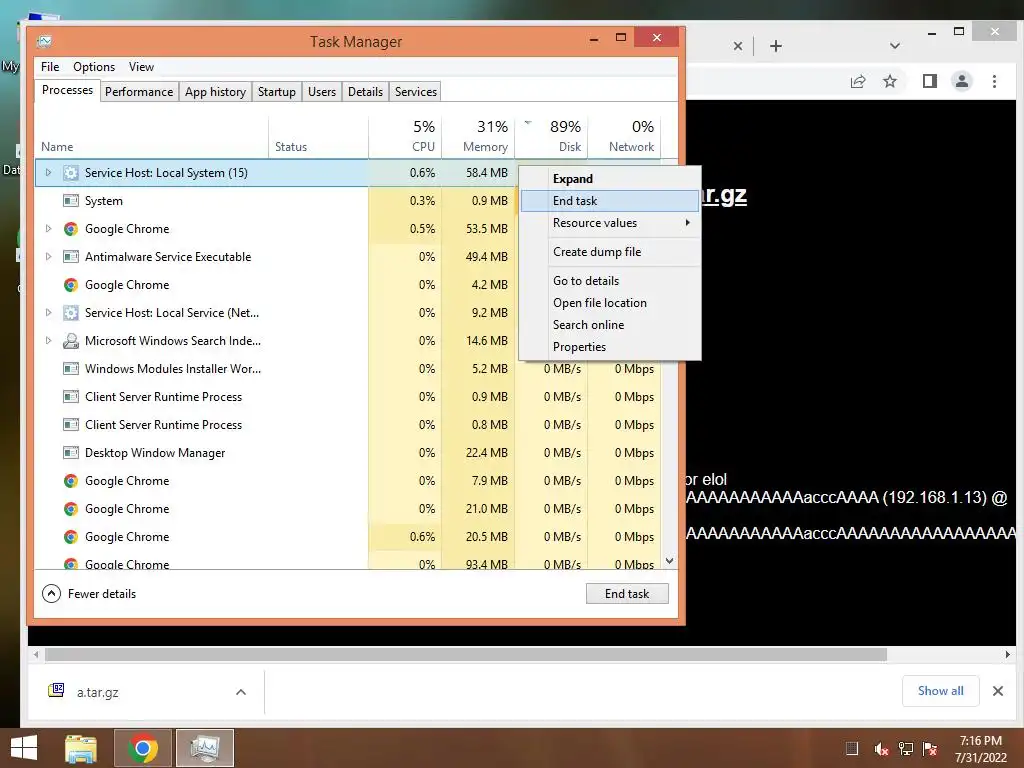Click the System process icon

71,200
